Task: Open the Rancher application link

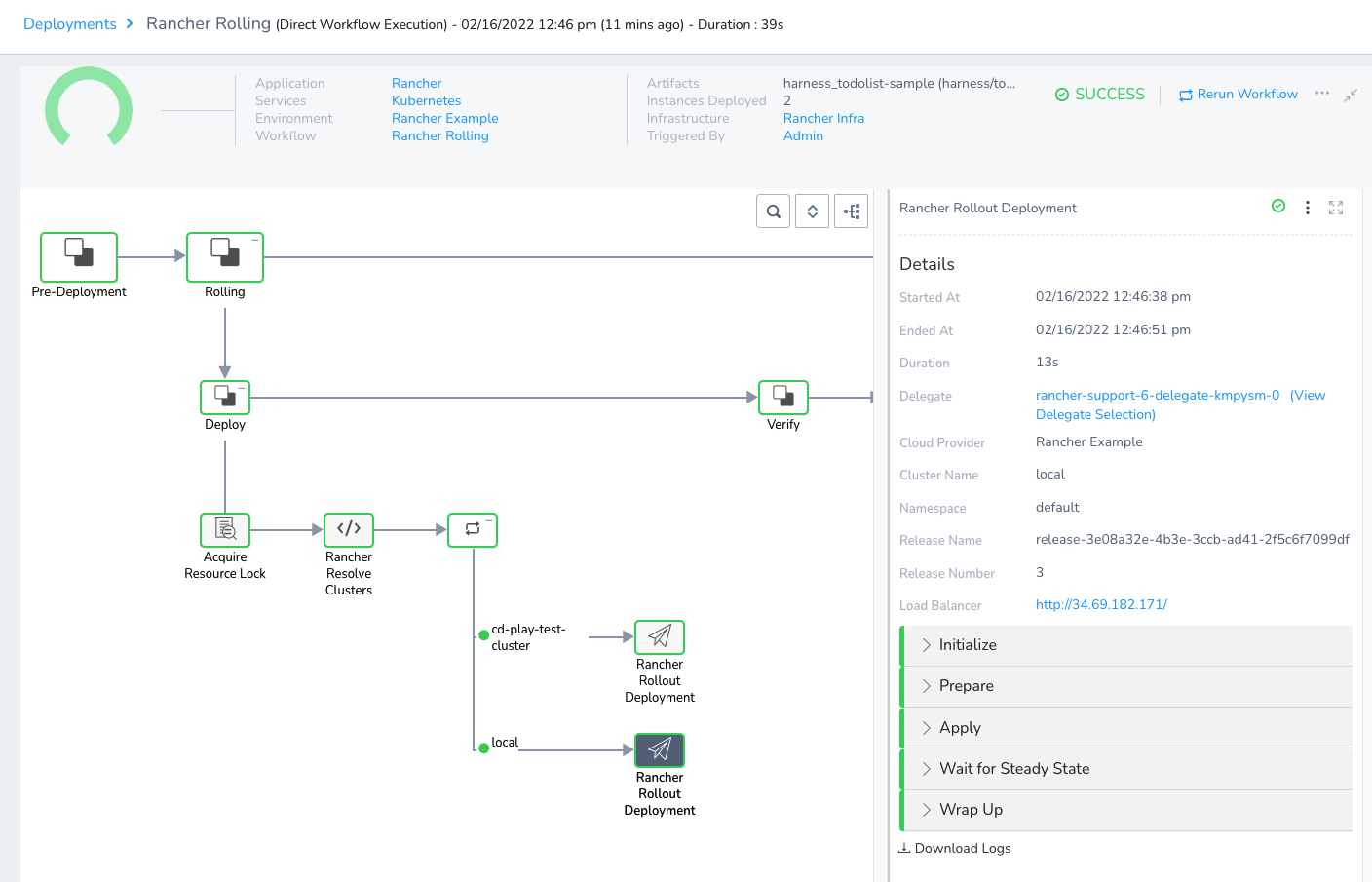Action: coord(417,83)
